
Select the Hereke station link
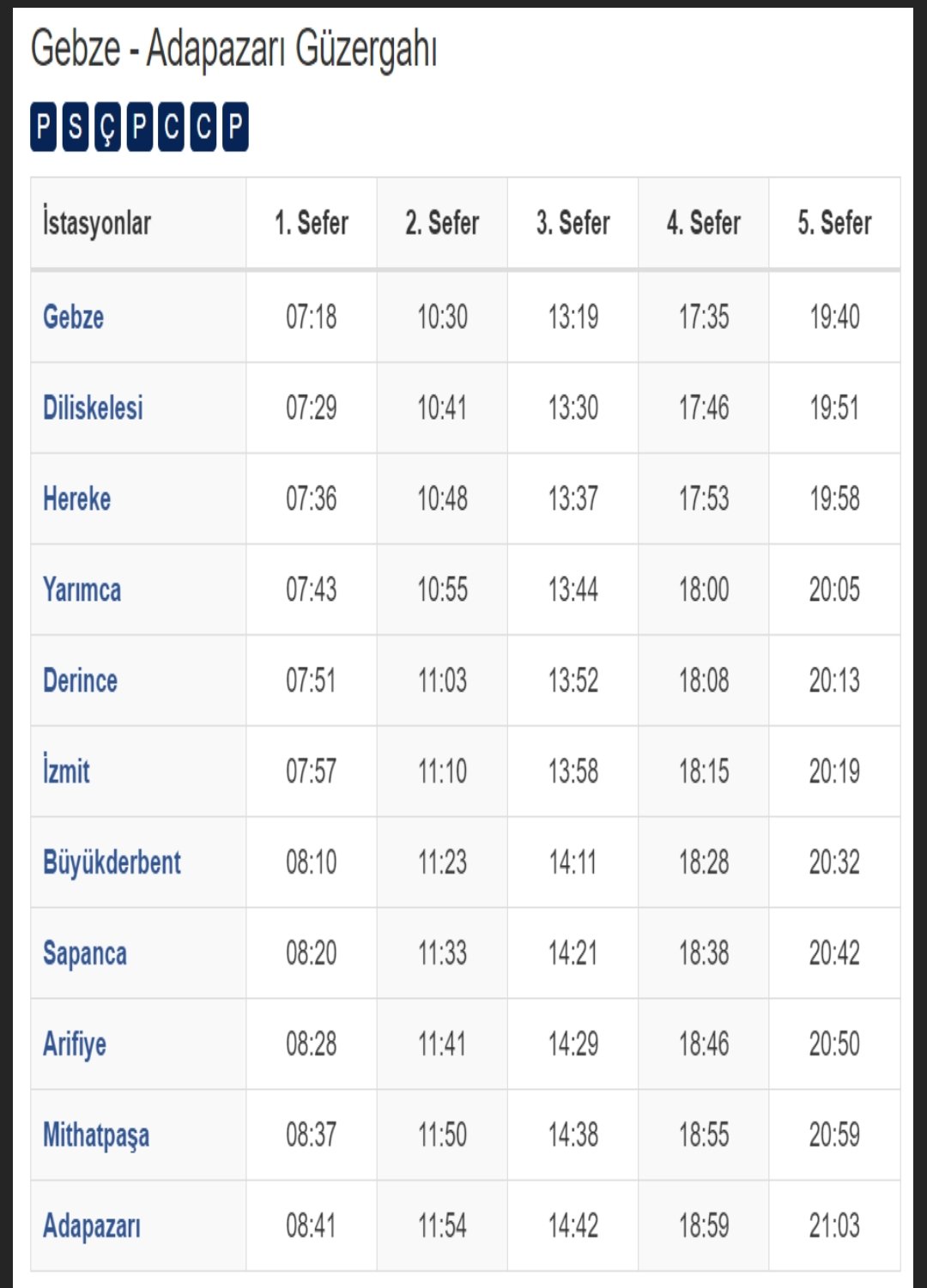[x=77, y=499]
